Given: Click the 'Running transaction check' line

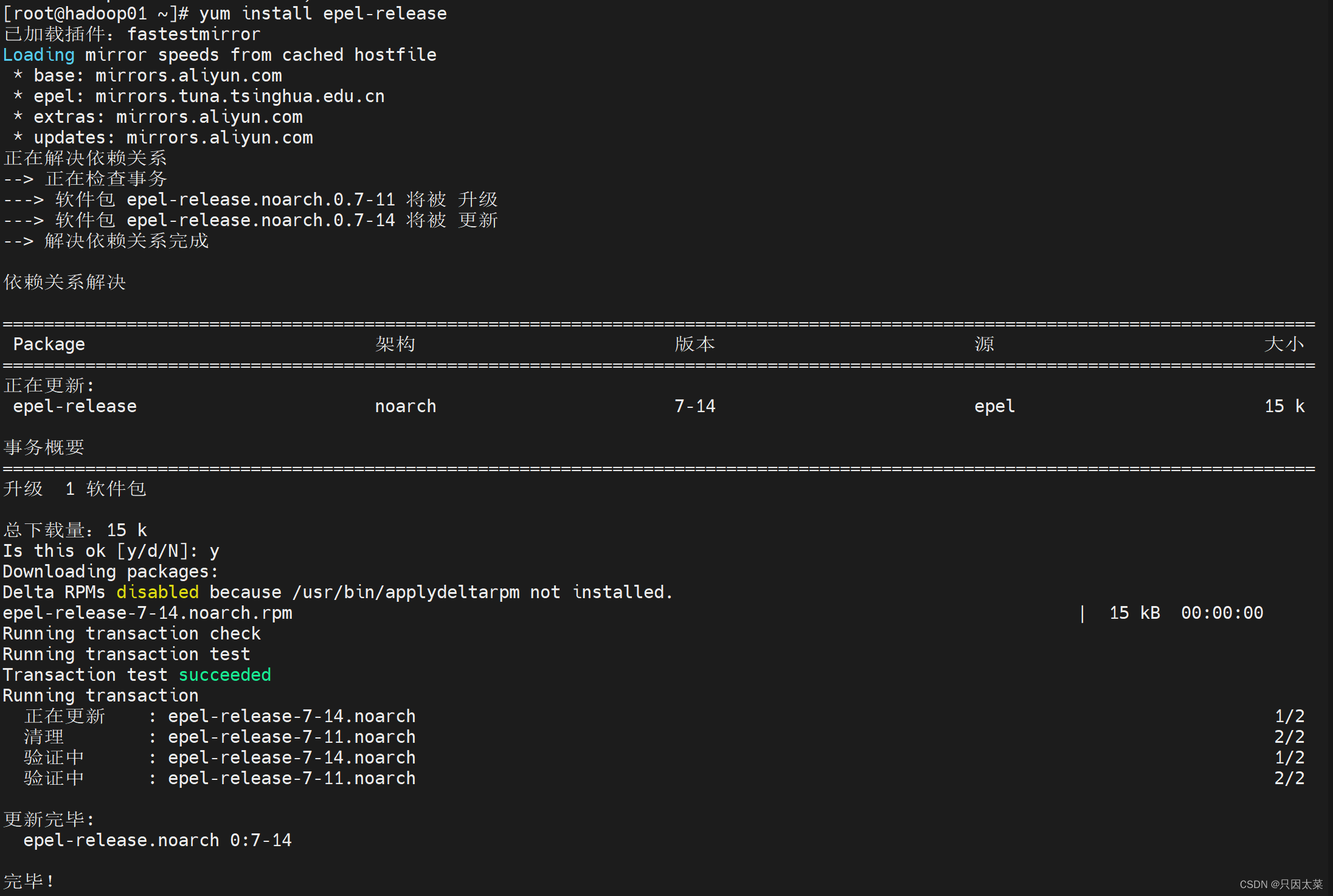Looking at the screenshot, I should (132, 633).
